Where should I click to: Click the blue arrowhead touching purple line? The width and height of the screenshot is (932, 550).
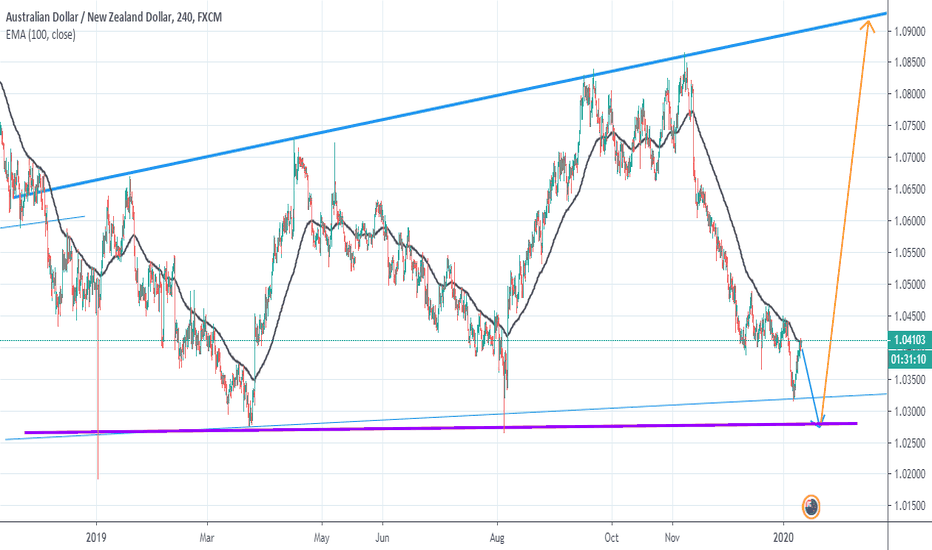coord(819,423)
